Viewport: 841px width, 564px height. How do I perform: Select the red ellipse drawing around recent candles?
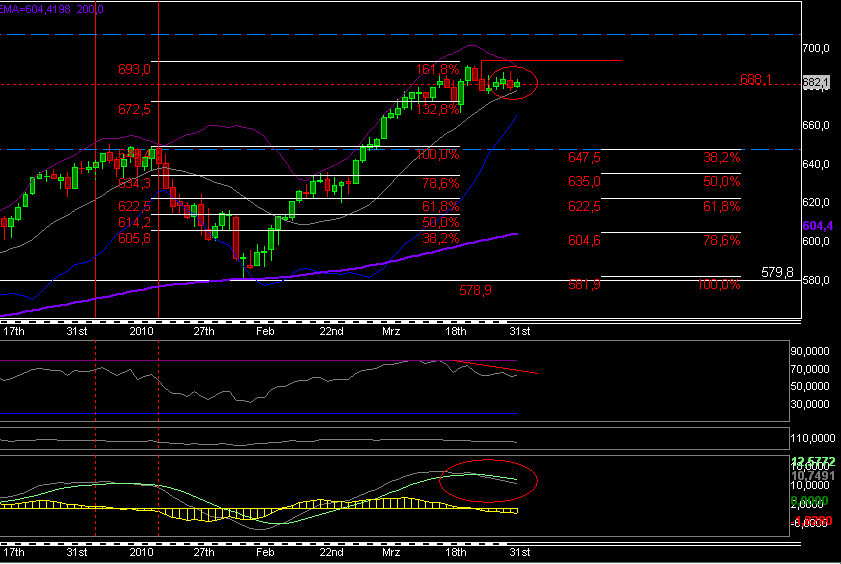(x=512, y=83)
